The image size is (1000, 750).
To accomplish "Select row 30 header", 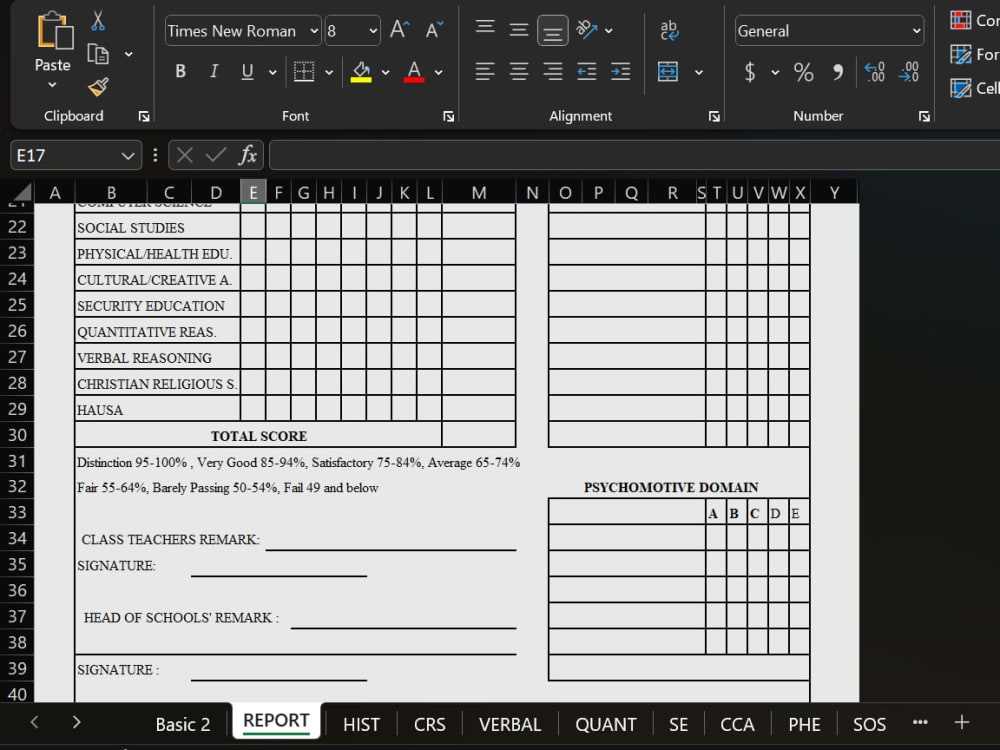I will click(x=17, y=435).
